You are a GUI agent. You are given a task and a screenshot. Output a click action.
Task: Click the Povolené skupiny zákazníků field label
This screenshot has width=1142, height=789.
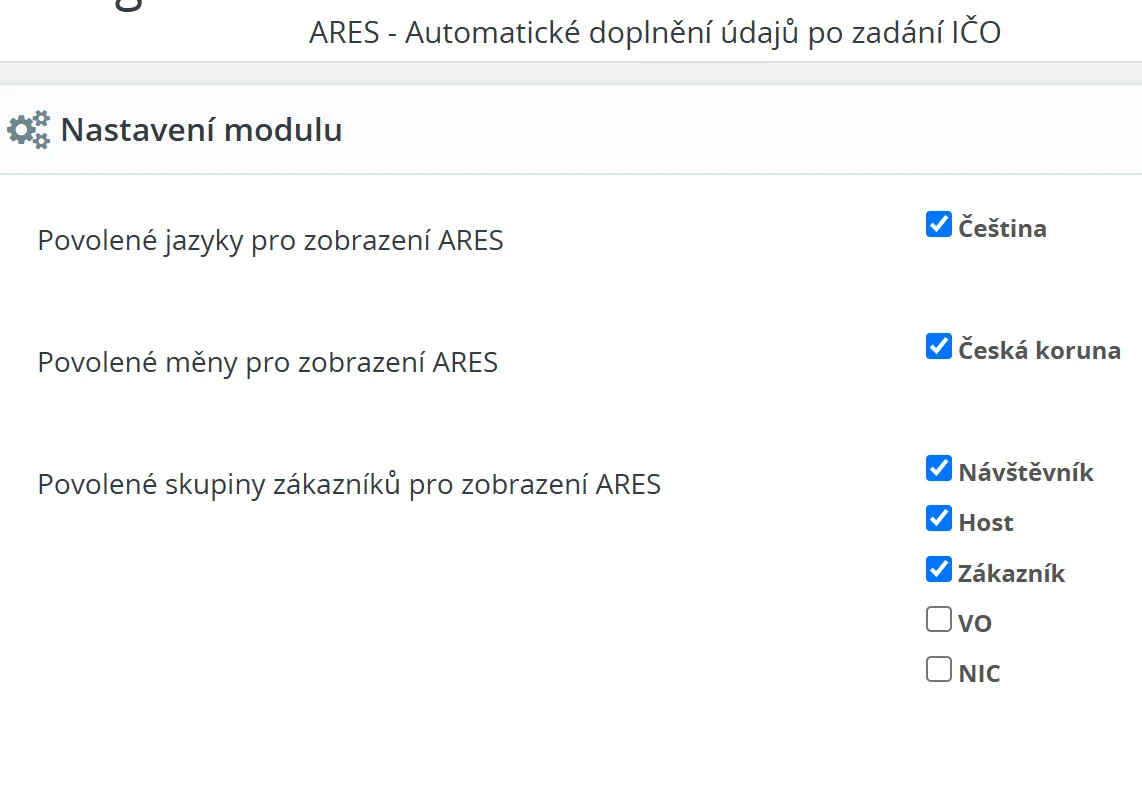point(349,485)
